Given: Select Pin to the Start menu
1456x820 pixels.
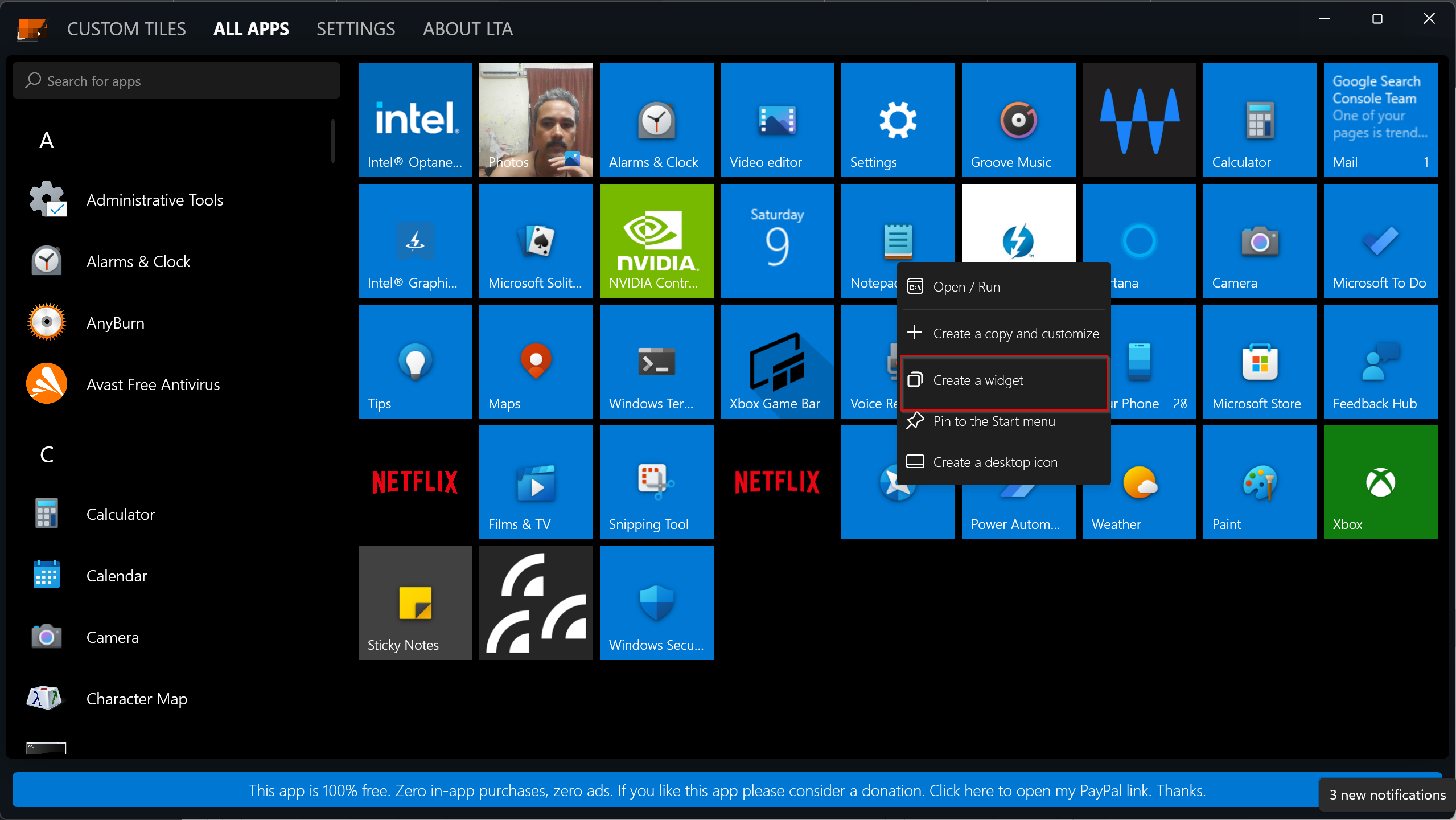Looking at the screenshot, I should coord(1004,421).
